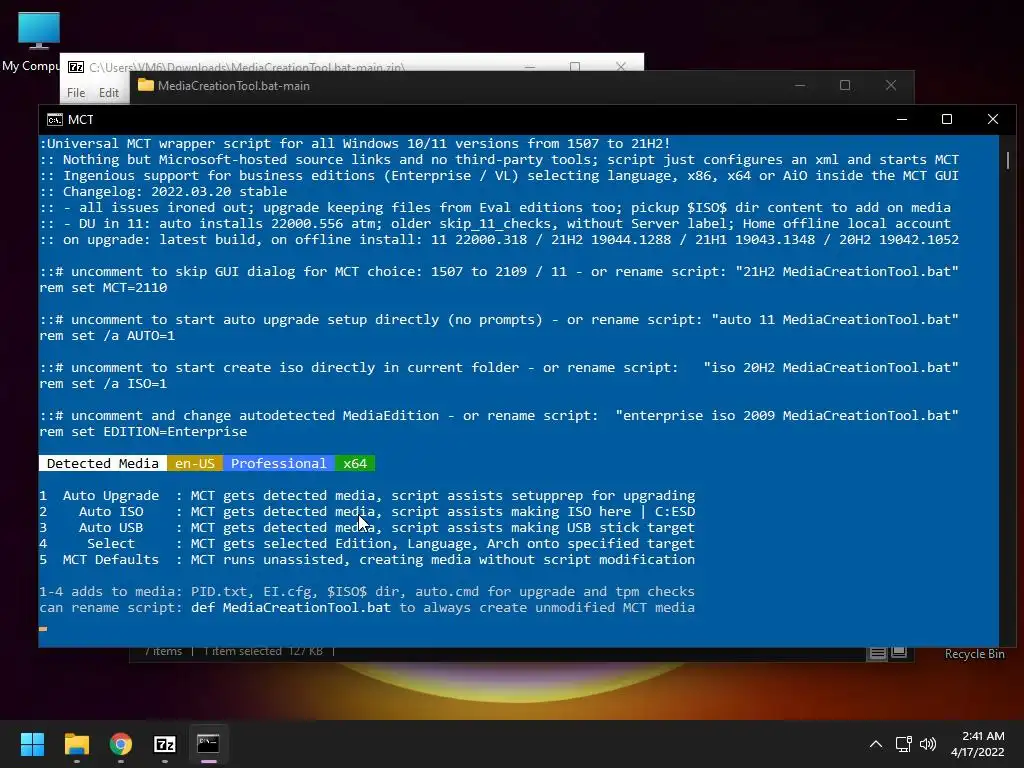Maximize the MediaCreationTool.bat-main Explorer window

tap(844, 85)
